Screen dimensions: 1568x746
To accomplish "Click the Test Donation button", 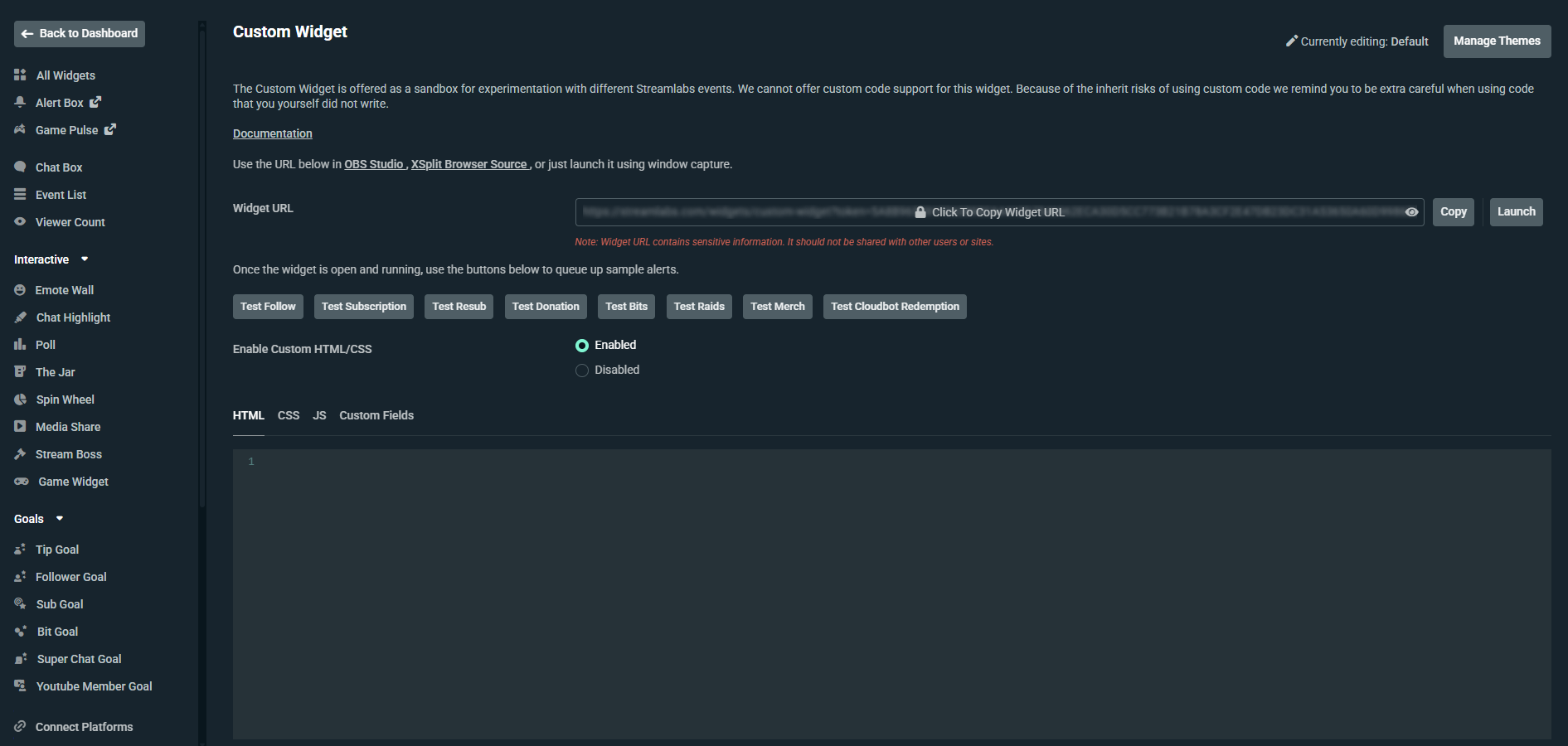I will tap(546, 306).
